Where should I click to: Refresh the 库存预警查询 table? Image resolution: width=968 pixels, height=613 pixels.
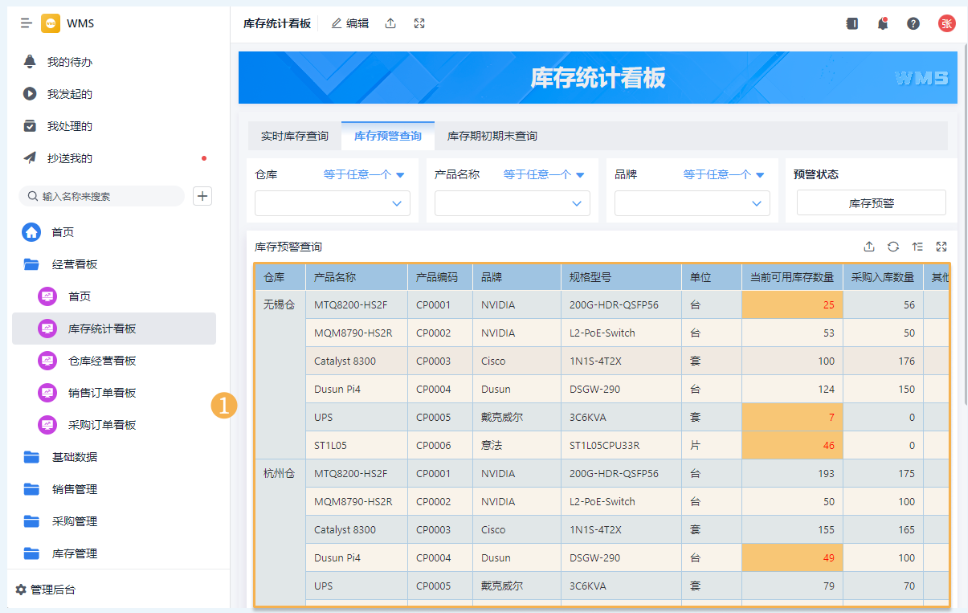[x=893, y=247]
